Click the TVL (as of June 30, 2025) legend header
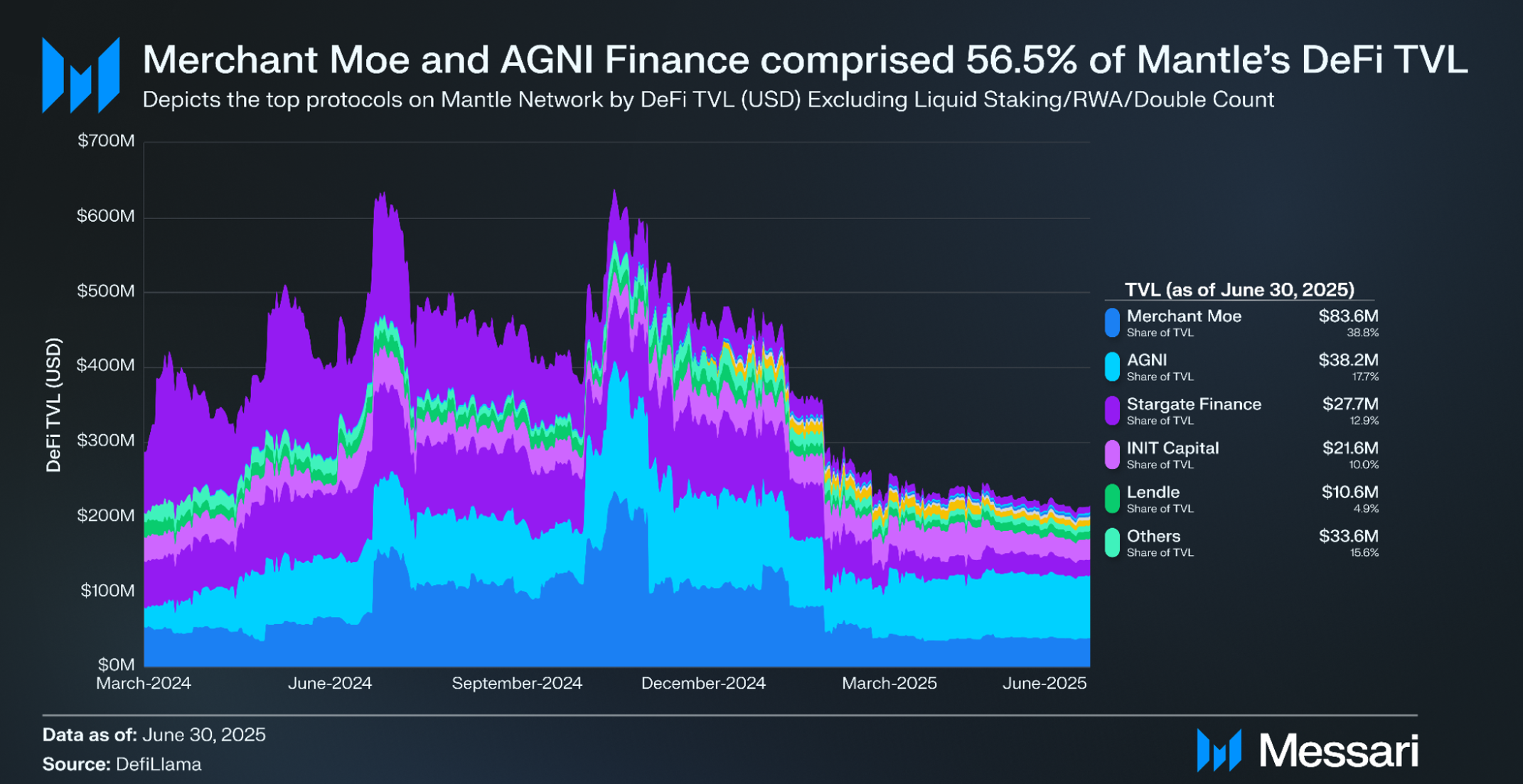The image size is (1523, 784). [x=1239, y=290]
